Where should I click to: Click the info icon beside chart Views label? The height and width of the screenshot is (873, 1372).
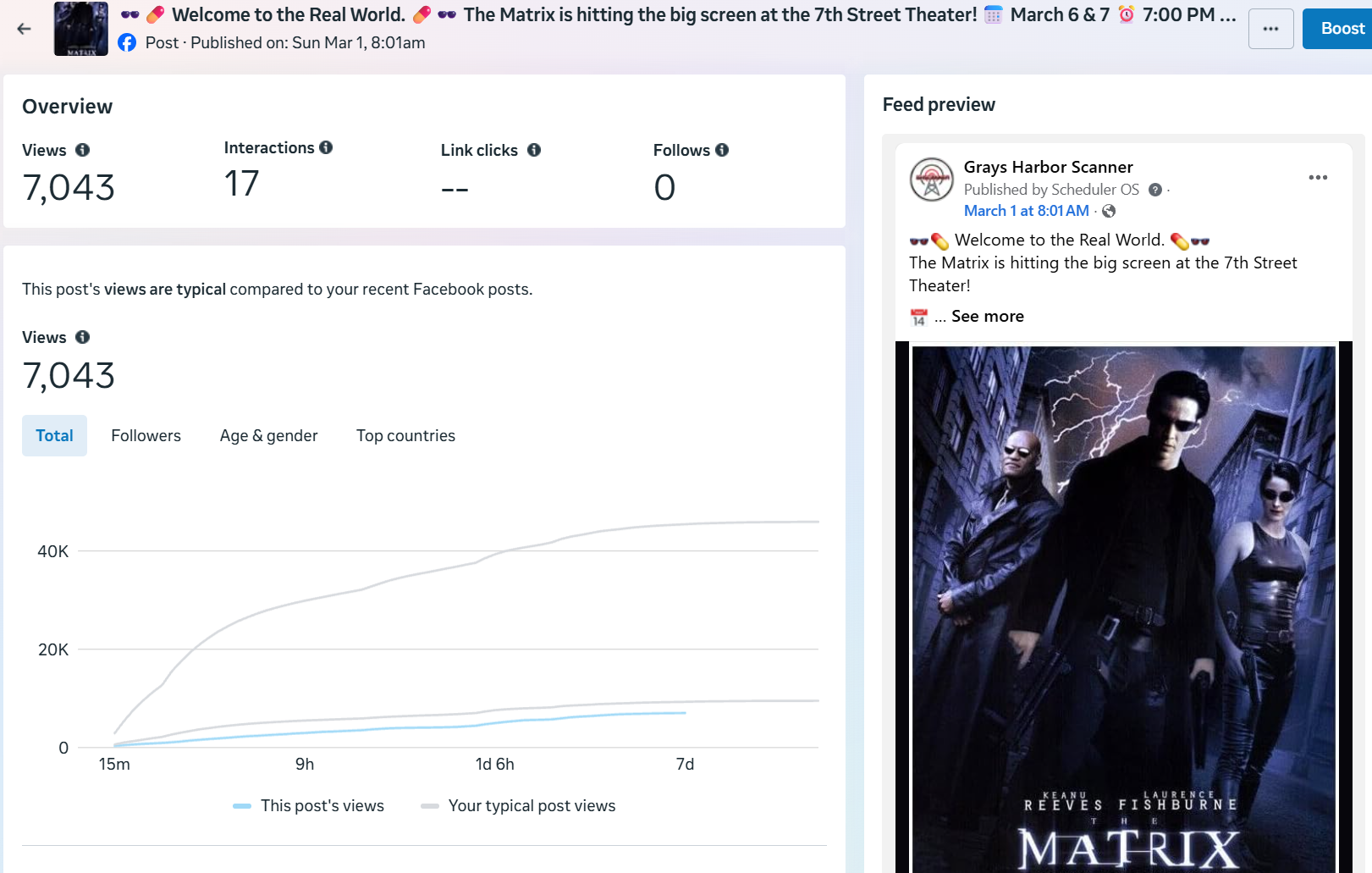point(82,337)
